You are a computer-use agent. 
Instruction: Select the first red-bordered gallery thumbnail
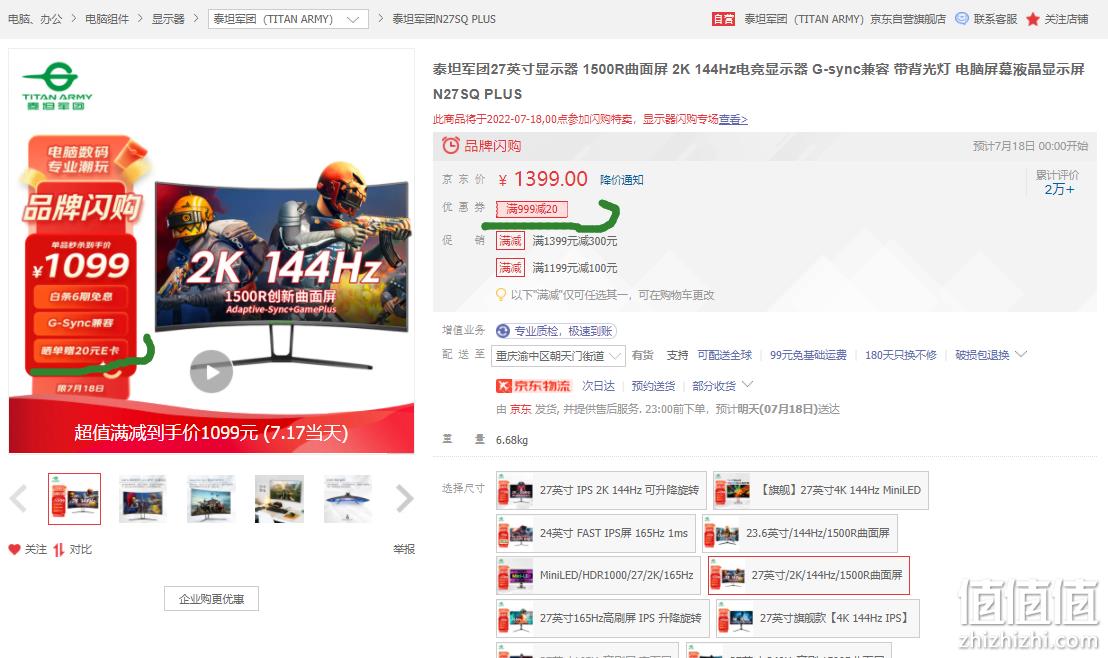[x=74, y=499]
